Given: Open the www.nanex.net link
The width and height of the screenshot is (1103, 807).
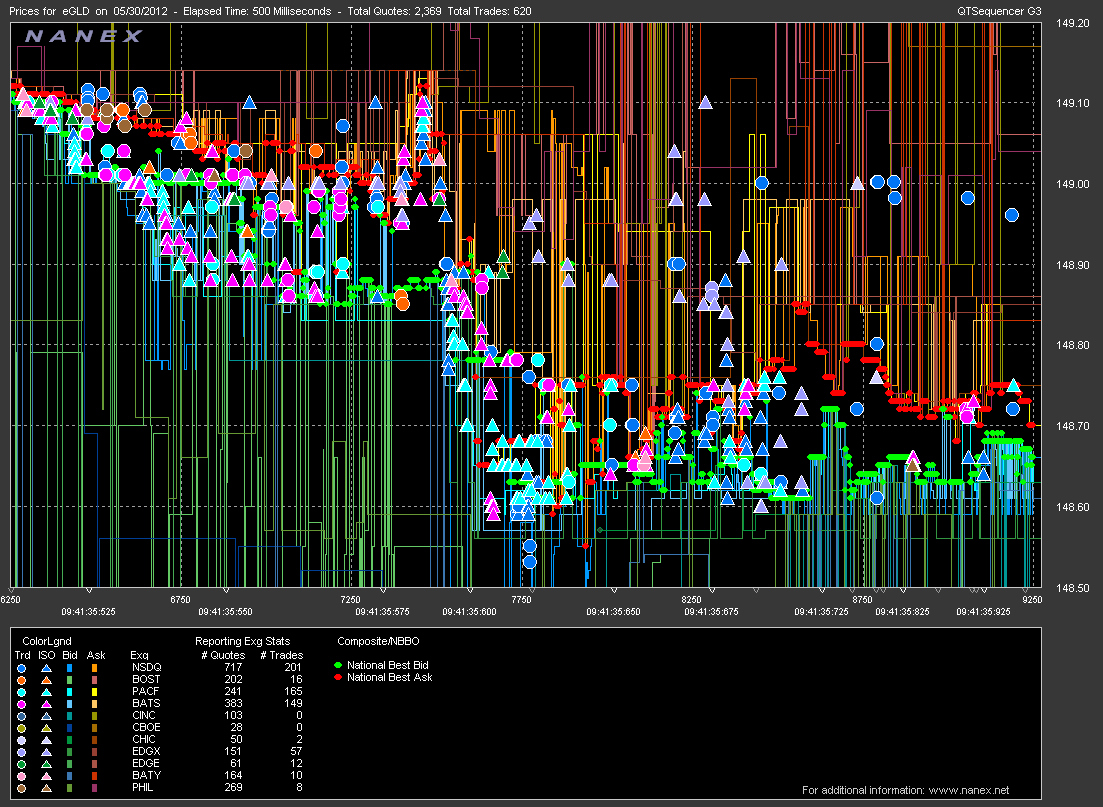Looking at the screenshot, I should coord(969,790).
